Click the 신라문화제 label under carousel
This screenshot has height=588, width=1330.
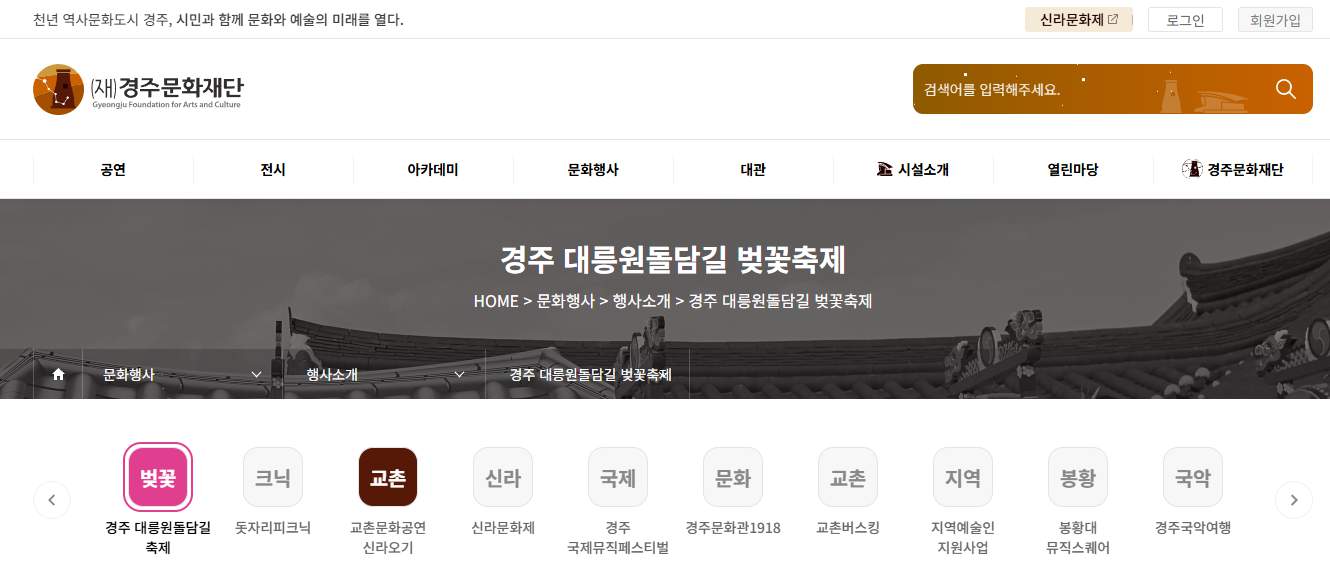pyautogui.click(x=503, y=528)
